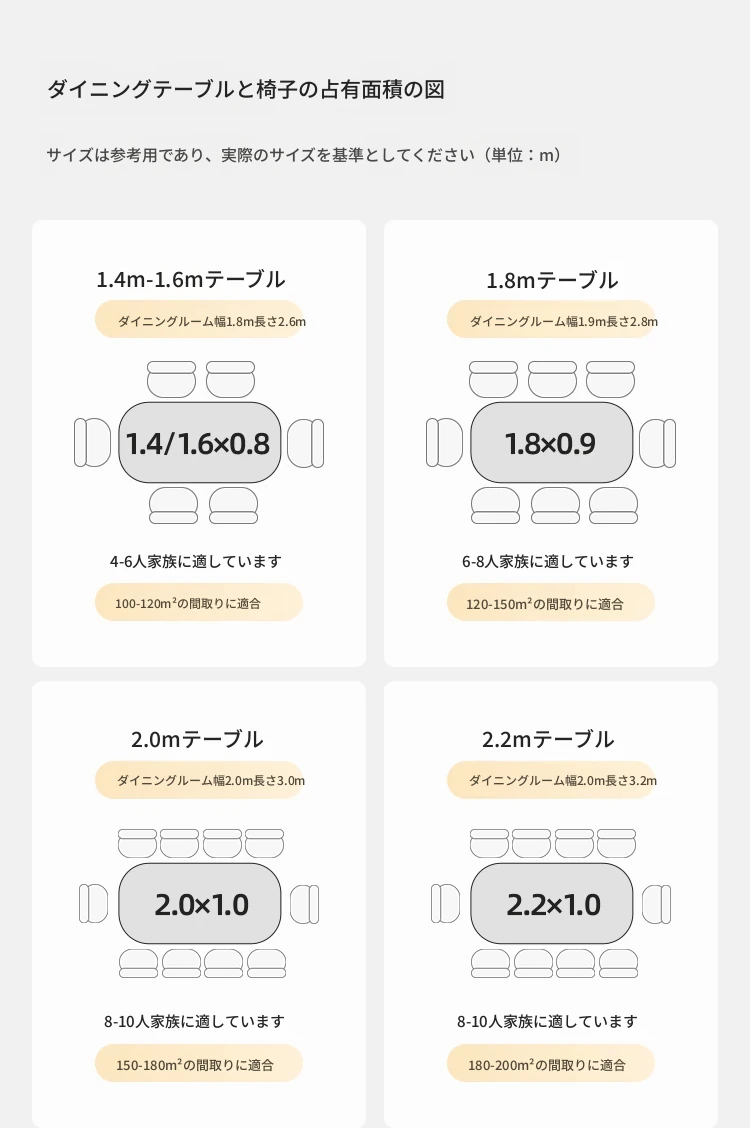
Task: Select the 幅2.0m長さ3.2m dining room badge
Action: pyautogui.click(x=552, y=780)
